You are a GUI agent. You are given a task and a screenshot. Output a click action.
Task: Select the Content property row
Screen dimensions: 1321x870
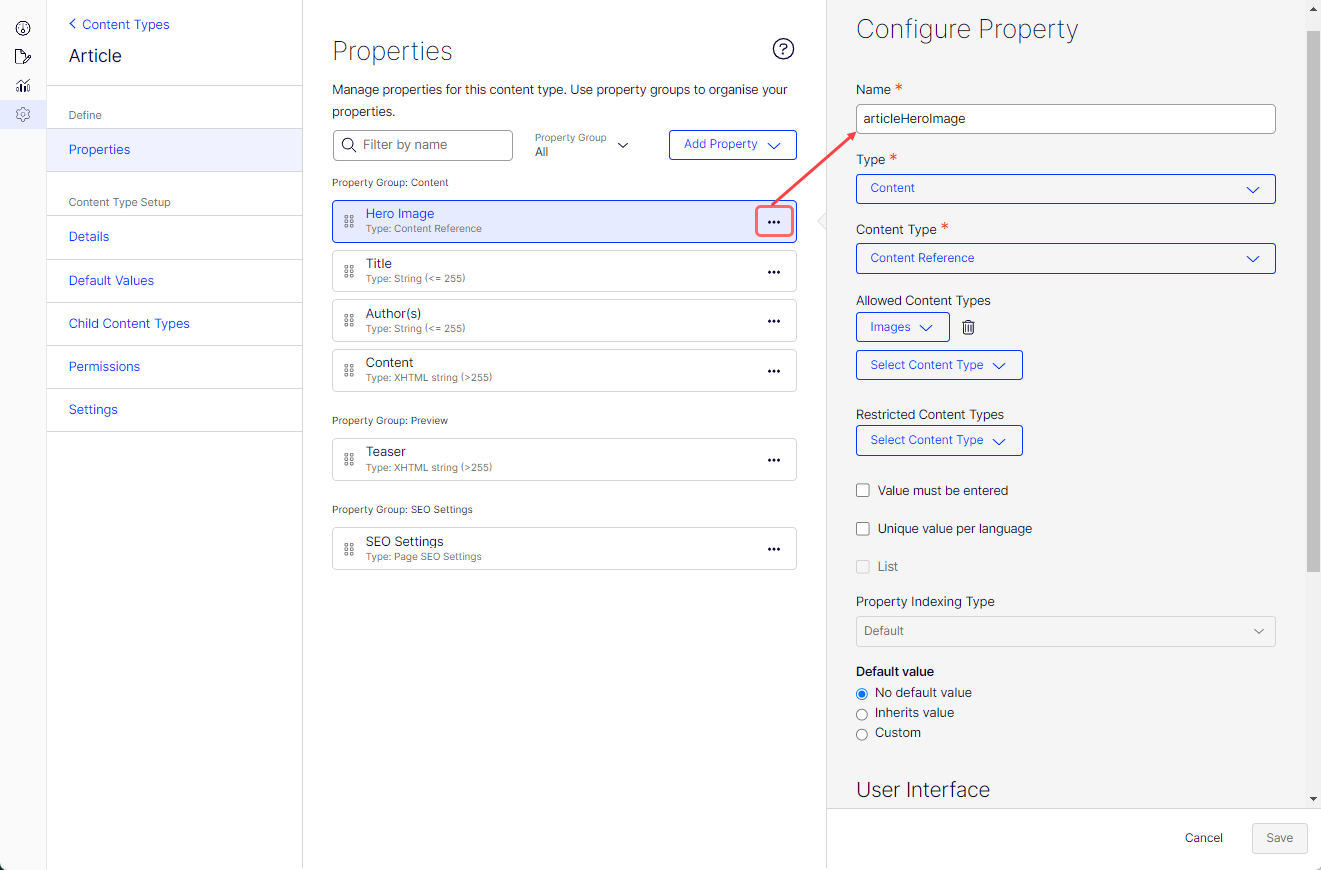564,370
